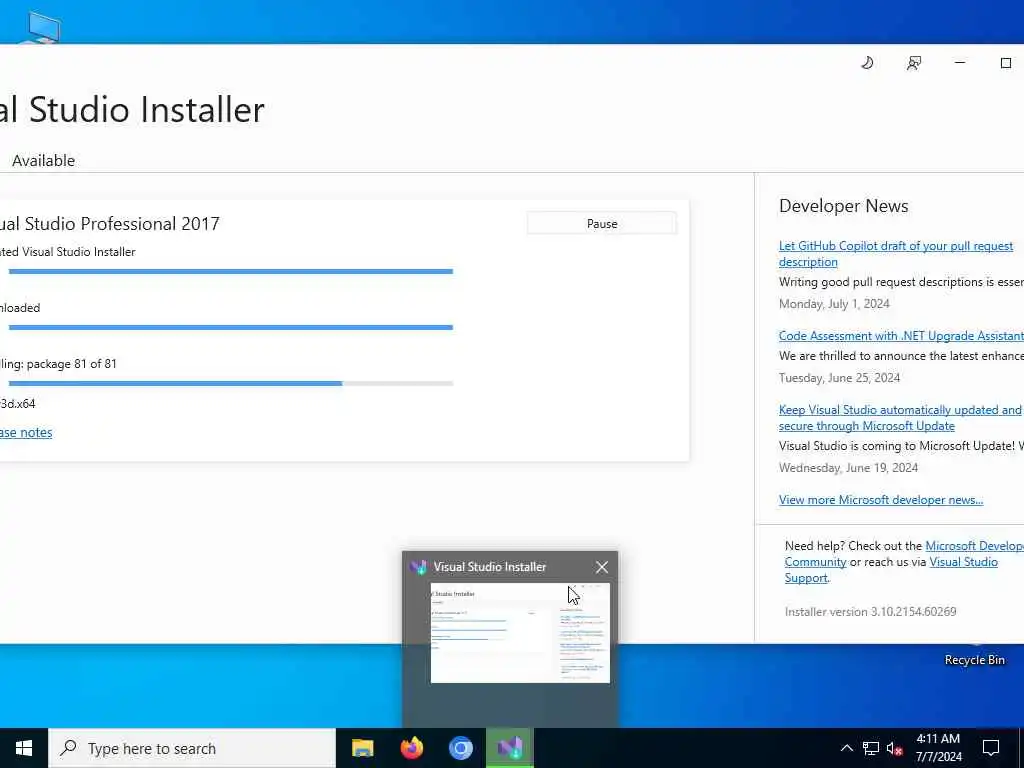Pause the Visual Studio Professional 2017 installation
The width and height of the screenshot is (1024, 768).
pyautogui.click(x=601, y=223)
